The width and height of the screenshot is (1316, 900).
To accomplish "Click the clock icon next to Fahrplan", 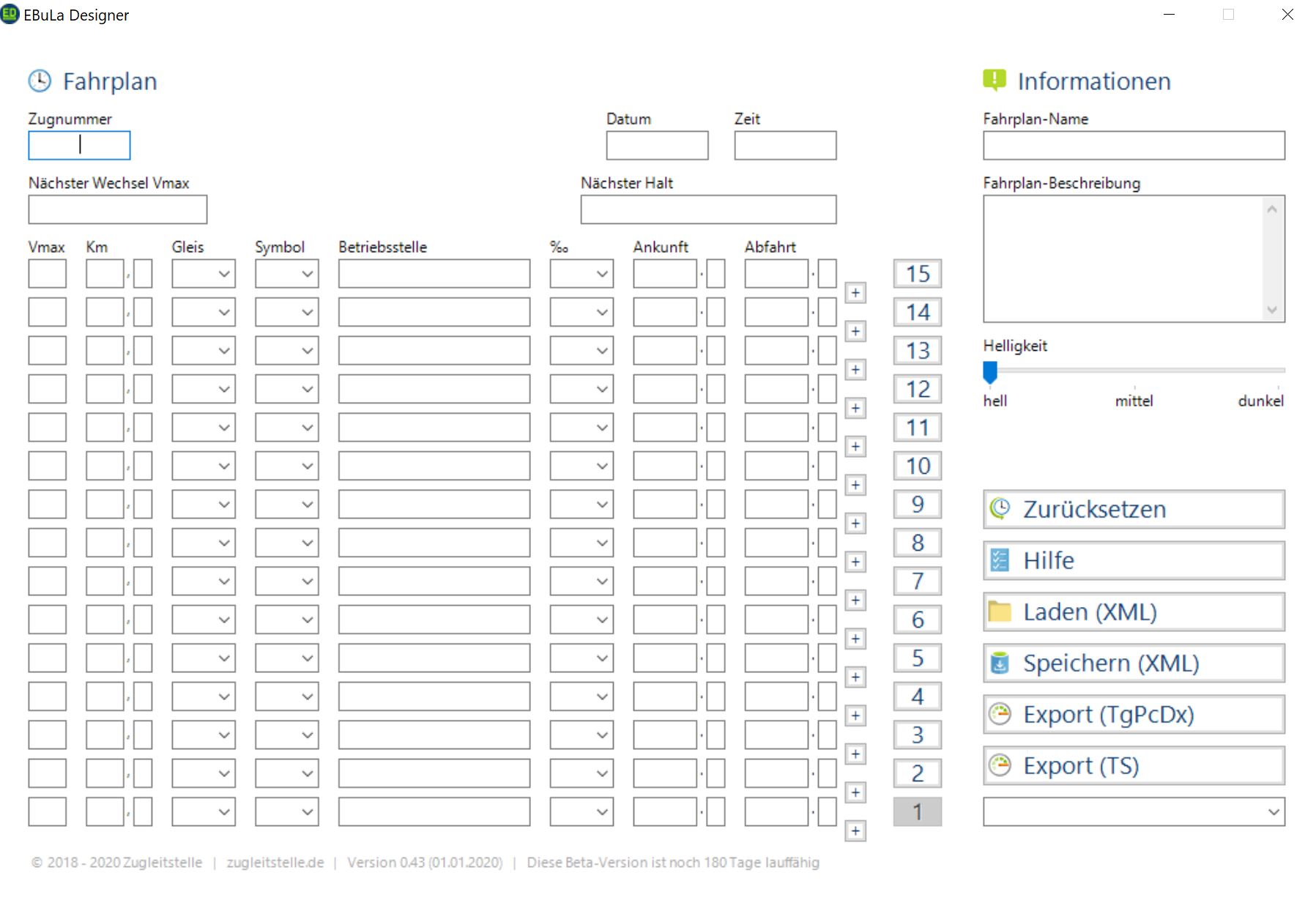I will click(x=40, y=81).
